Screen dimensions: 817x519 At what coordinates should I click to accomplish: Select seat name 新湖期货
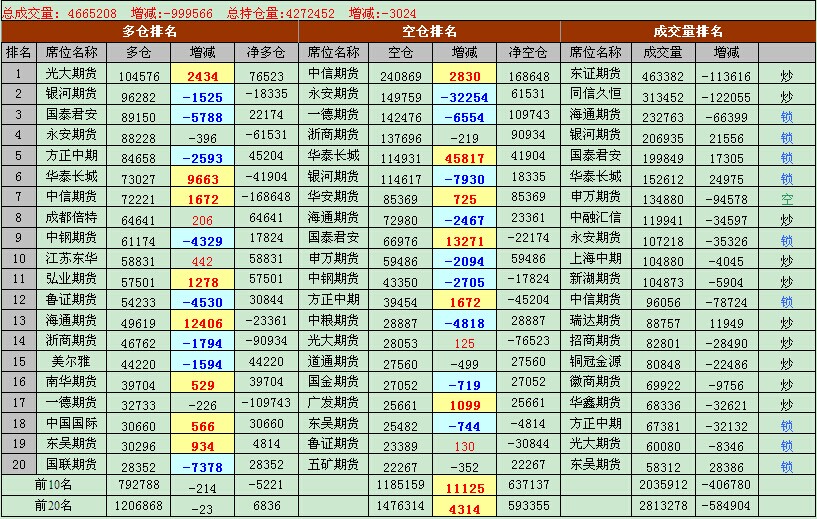(596, 279)
